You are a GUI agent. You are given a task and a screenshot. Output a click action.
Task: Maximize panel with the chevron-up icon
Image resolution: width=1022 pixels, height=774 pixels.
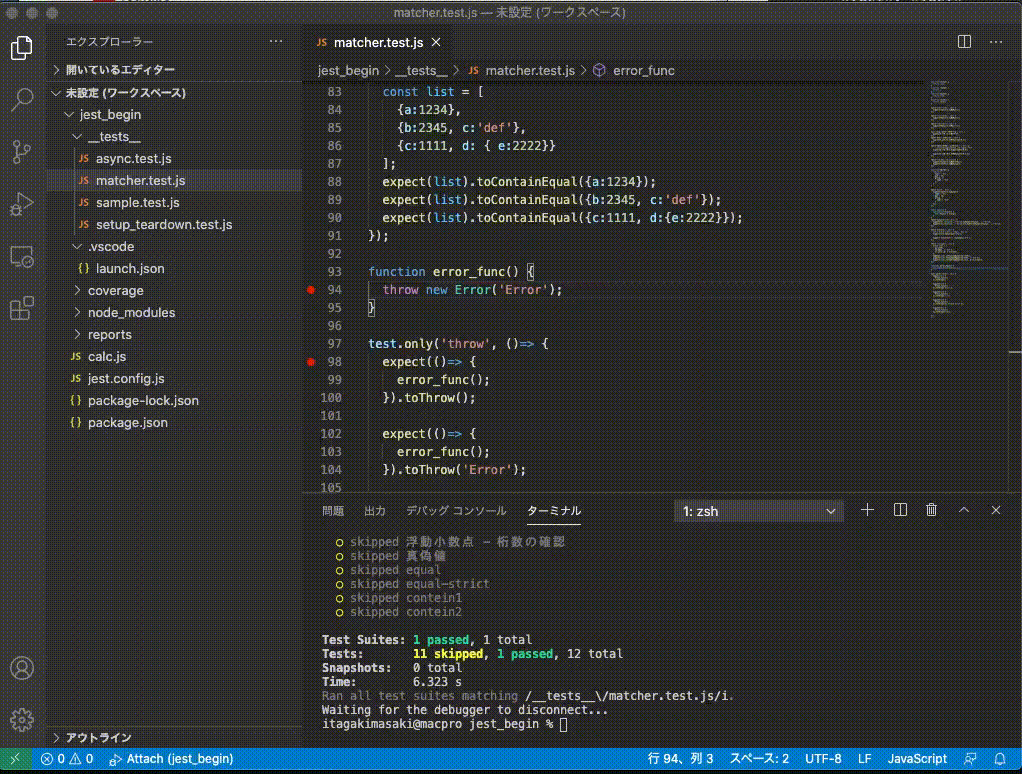tap(964, 510)
